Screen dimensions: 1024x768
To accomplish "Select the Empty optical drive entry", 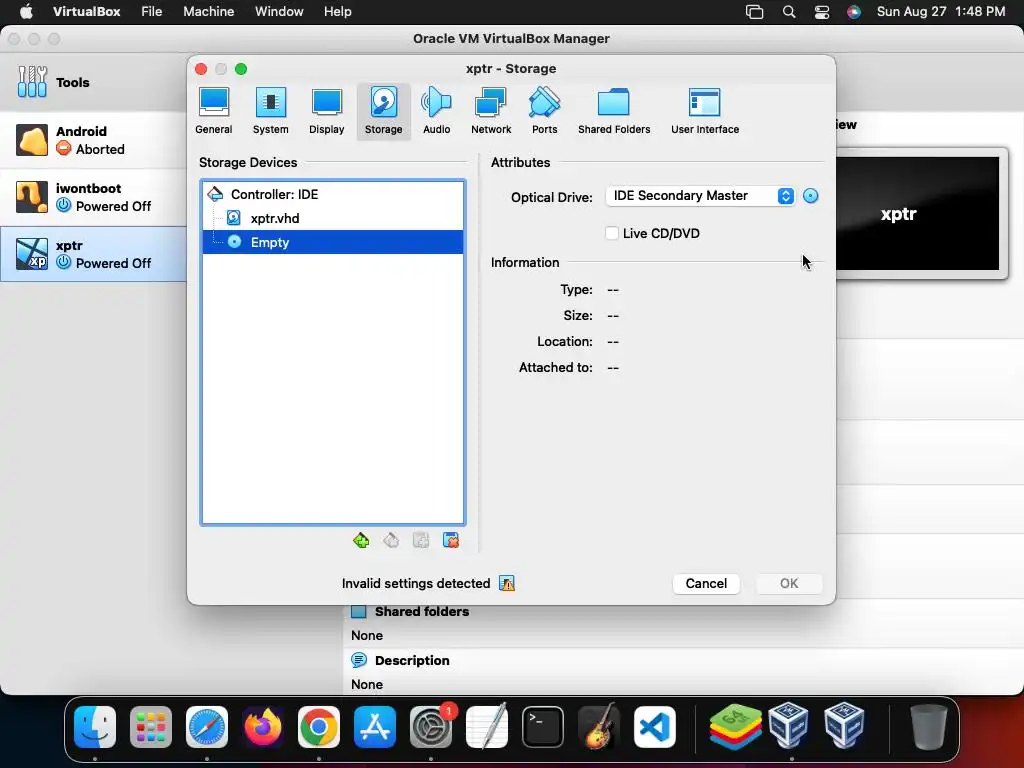I will tap(332, 242).
